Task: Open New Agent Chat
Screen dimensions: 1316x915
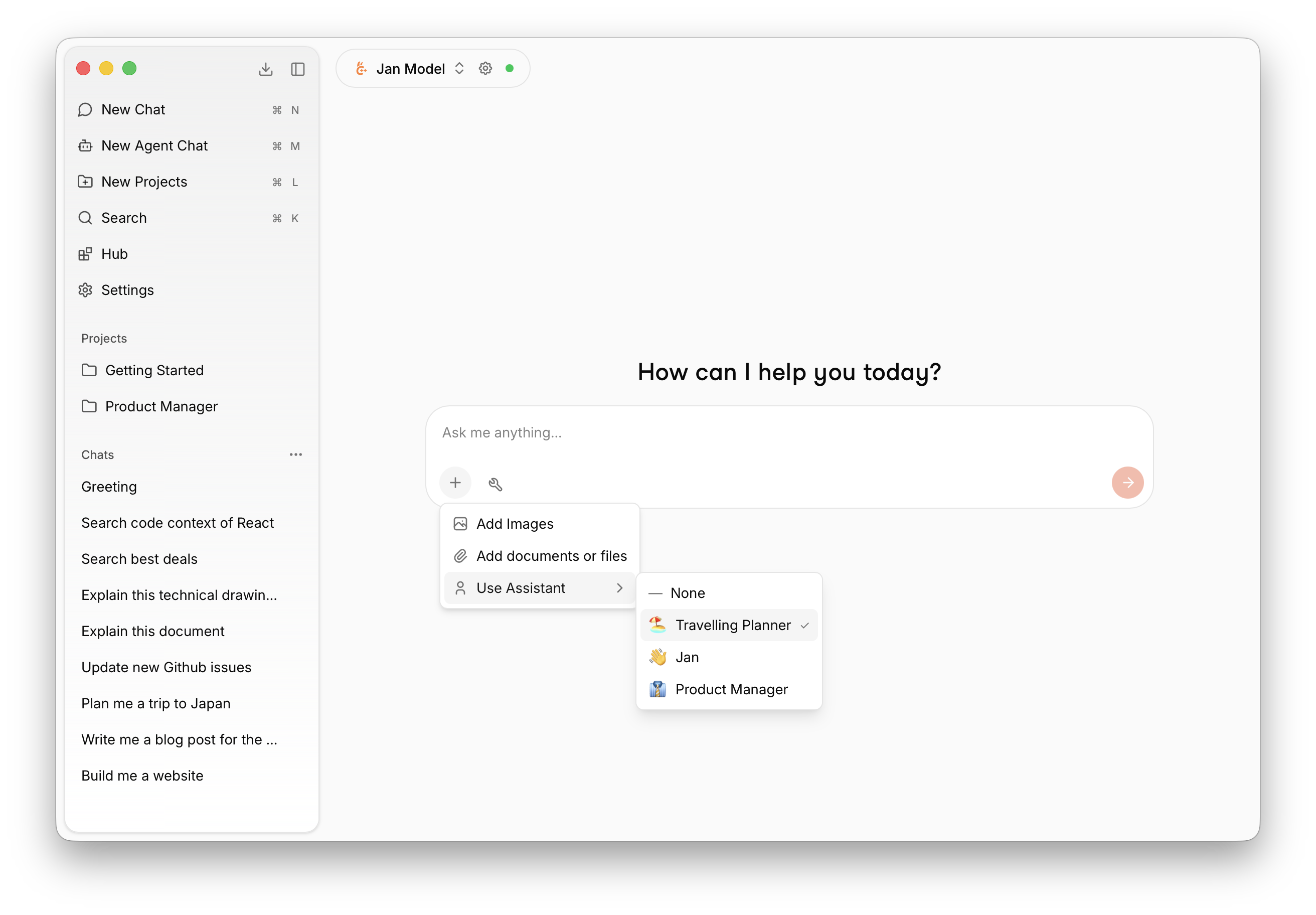Action: click(x=154, y=145)
